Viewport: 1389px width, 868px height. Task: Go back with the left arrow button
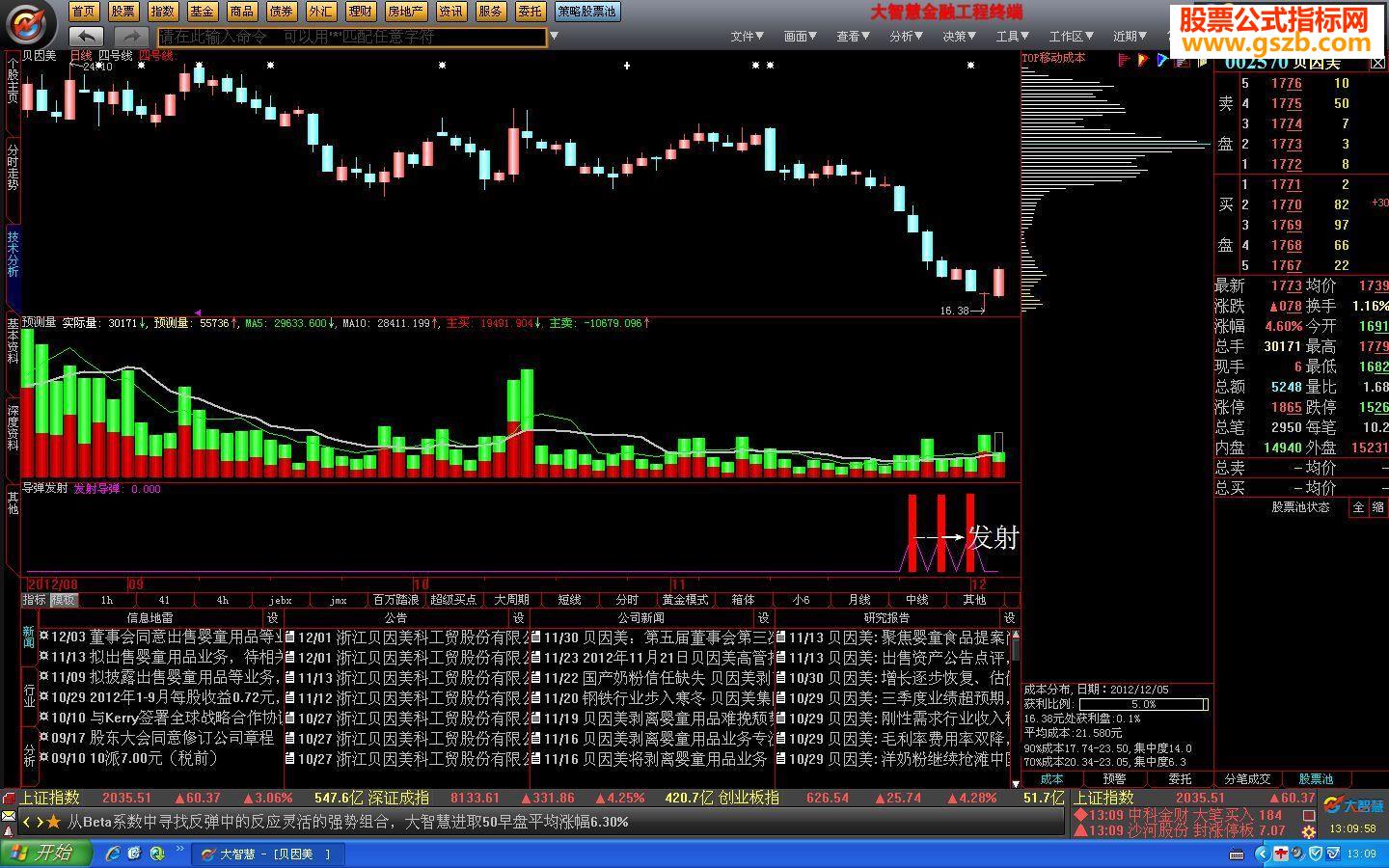(x=86, y=37)
